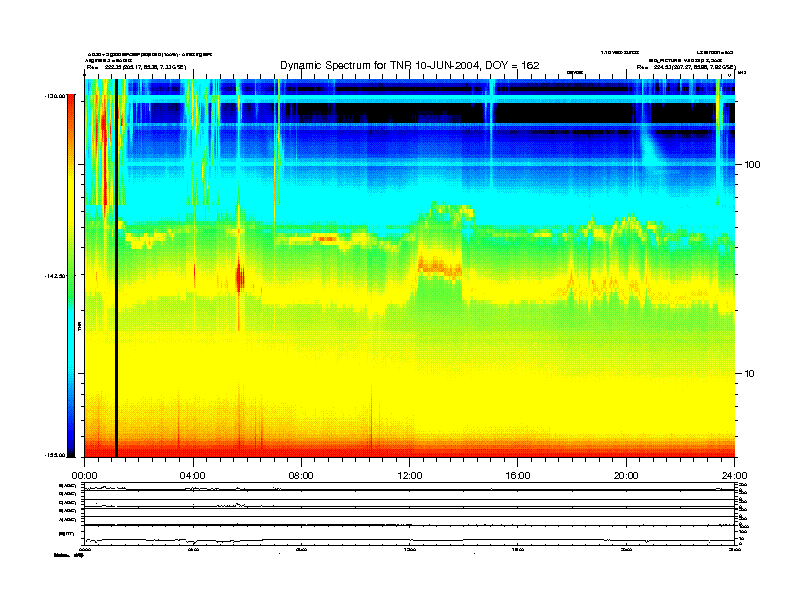
Task: Click the 100 frequency axis label
Action: pos(752,165)
